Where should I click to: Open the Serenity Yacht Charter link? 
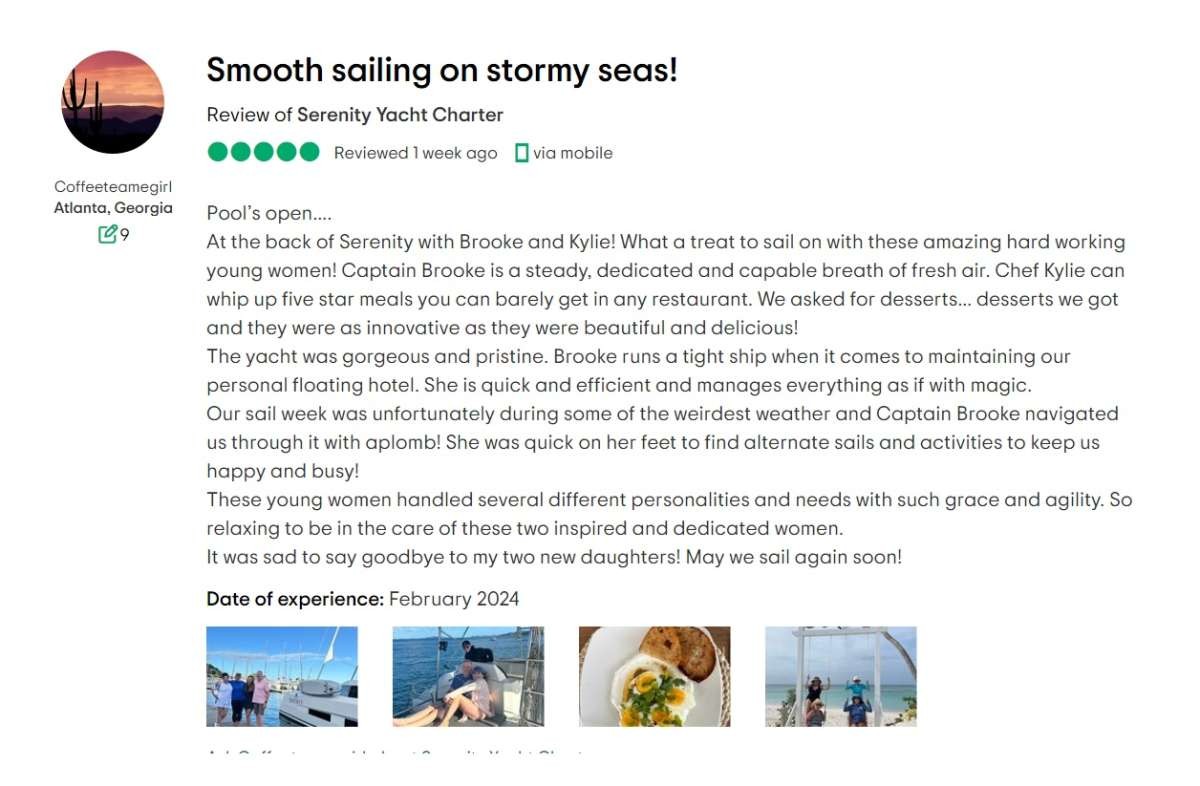400,115
